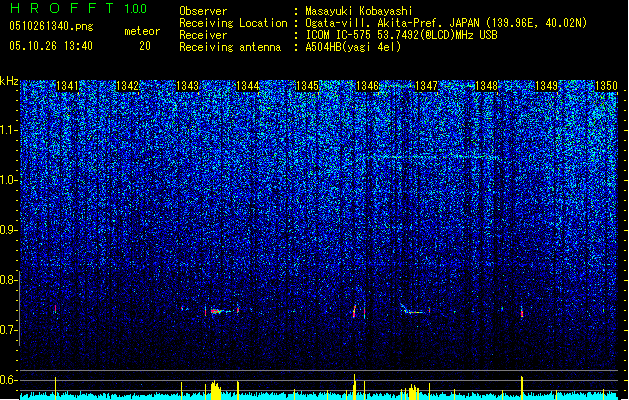Click the 1.0 kHz axis label

click(9, 180)
